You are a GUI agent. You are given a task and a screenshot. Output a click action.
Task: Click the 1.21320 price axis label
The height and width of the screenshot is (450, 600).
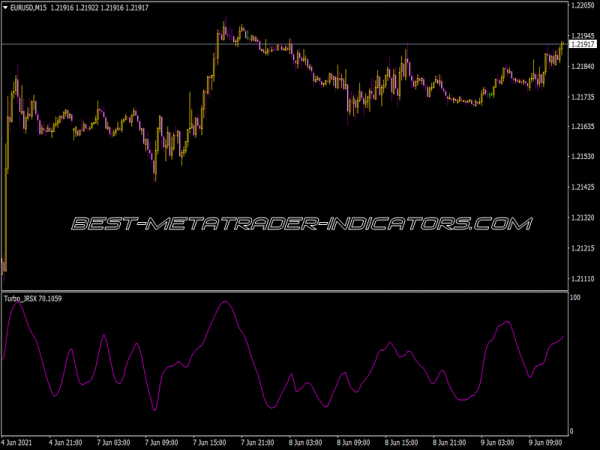coord(583,218)
